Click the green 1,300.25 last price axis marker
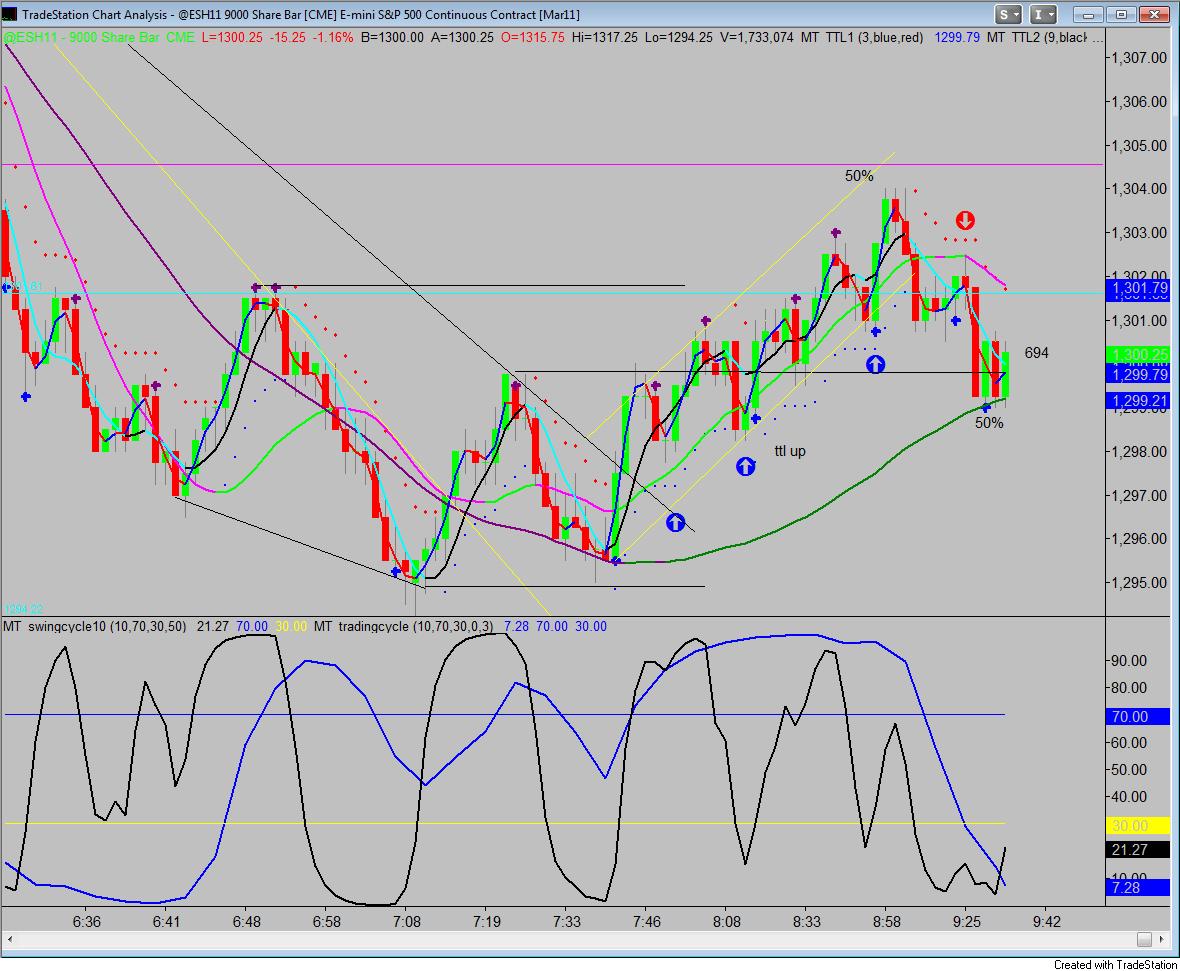The image size is (1180, 971). click(x=1137, y=355)
